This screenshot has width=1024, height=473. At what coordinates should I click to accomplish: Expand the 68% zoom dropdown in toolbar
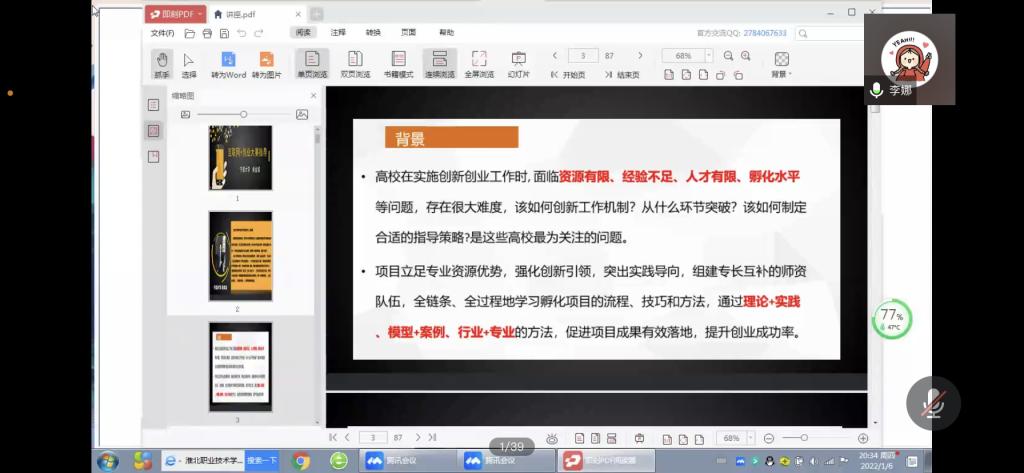point(708,56)
